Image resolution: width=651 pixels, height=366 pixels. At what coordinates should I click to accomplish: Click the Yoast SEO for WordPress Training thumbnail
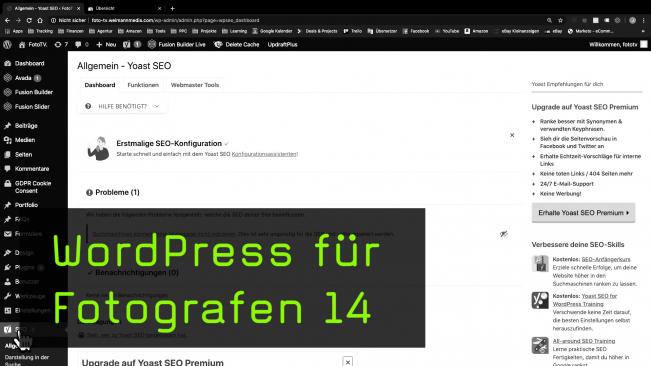(540, 300)
